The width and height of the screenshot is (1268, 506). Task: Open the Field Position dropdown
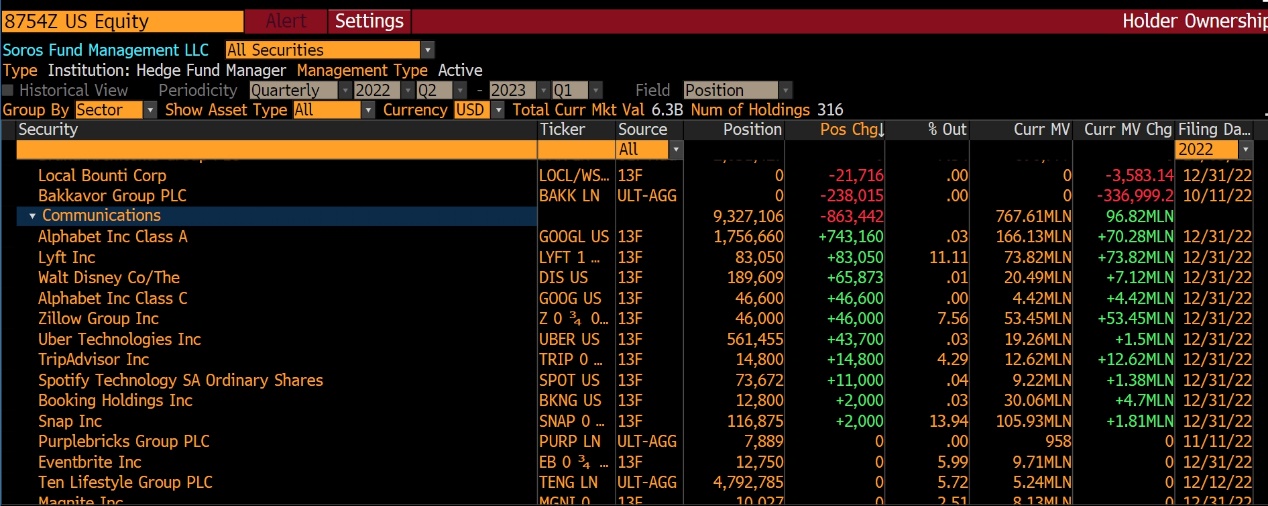pos(738,90)
